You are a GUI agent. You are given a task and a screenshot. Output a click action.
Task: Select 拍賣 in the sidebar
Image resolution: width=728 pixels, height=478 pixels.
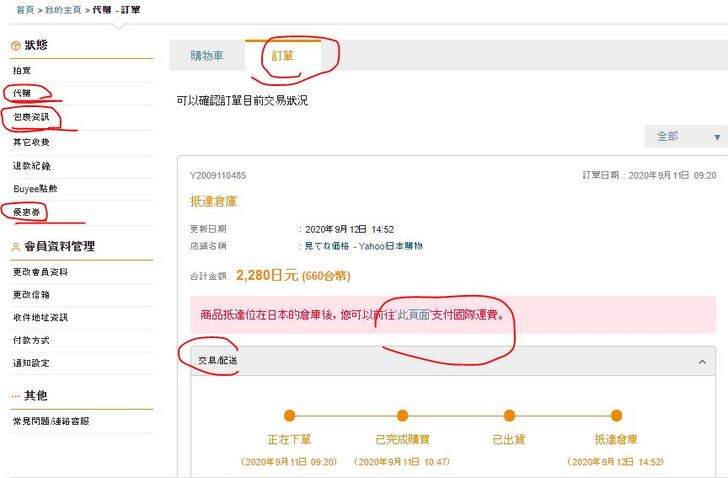point(22,71)
